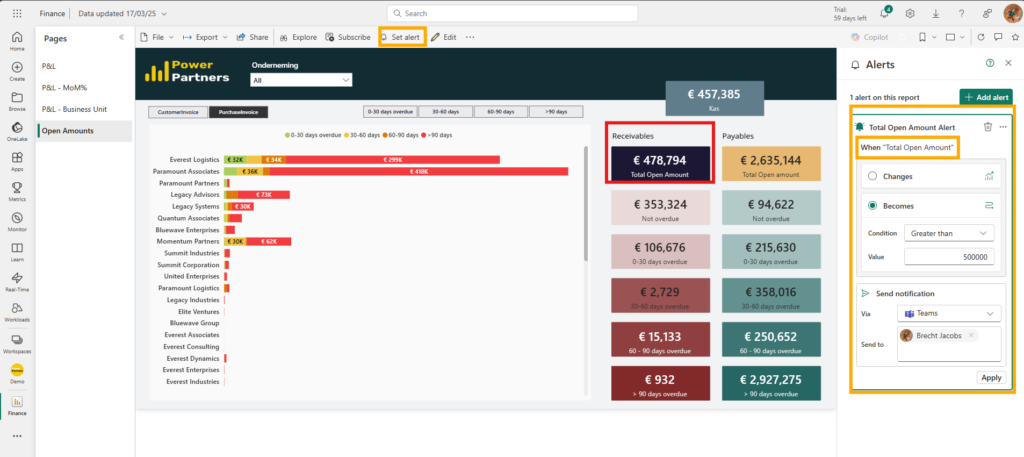Open Apps in the left navigation
The height and width of the screenshot is (457, 1024).
point(17,161)
